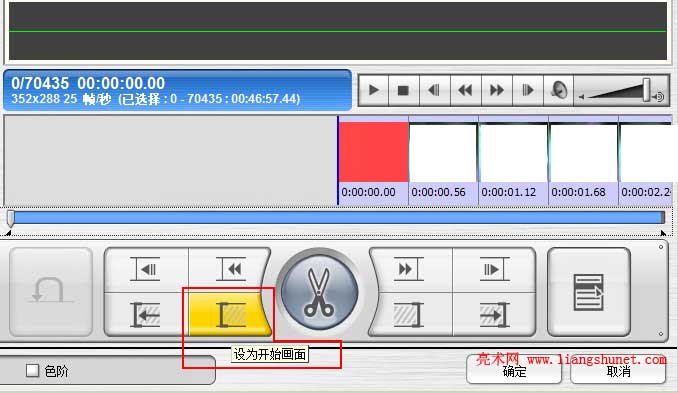
Task: Enable the 色阶 checkbox
Action: click(x=32, y=371)
